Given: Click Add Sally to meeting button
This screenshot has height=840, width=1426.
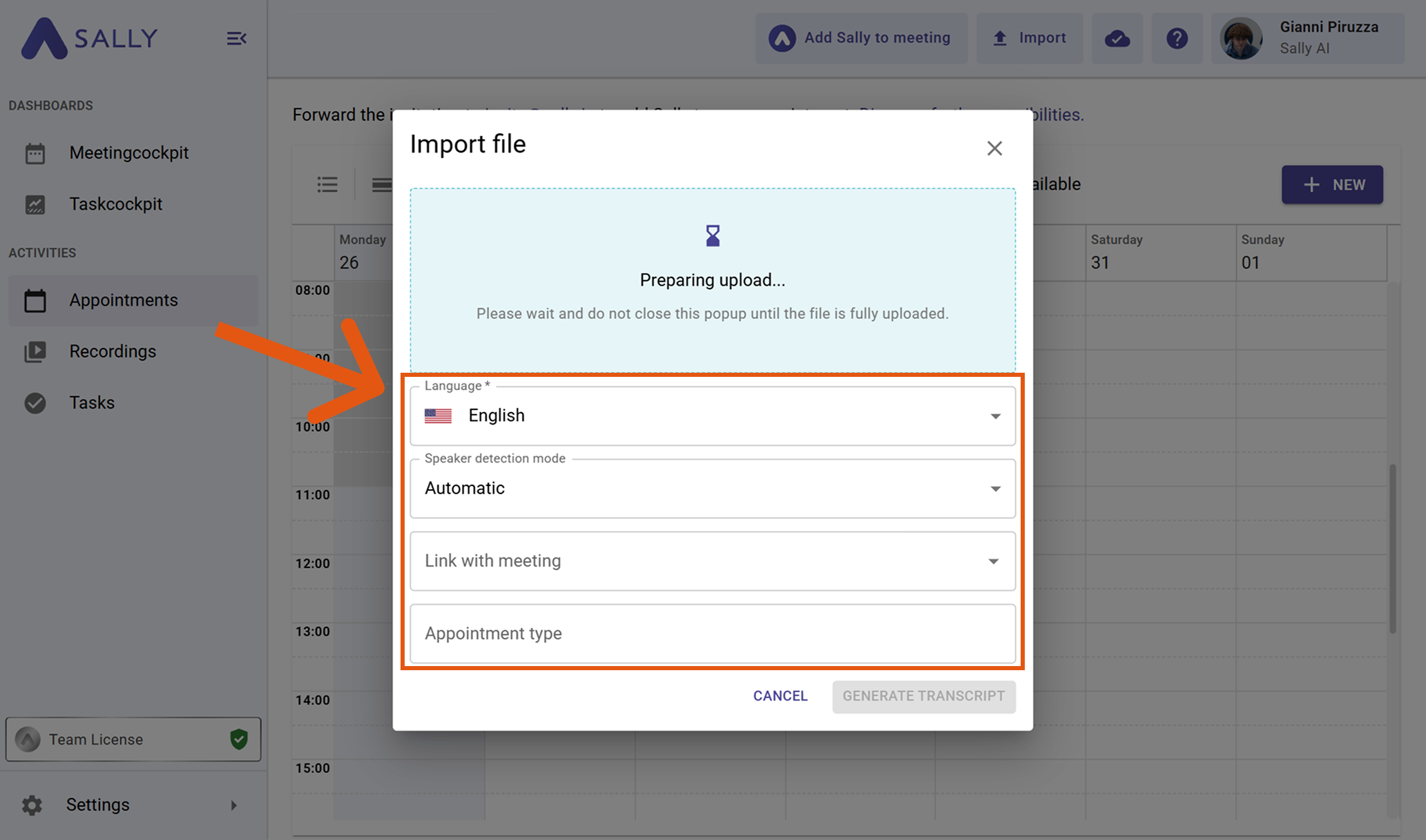Looking at the screenshot, I should click(x=861, y=39).
